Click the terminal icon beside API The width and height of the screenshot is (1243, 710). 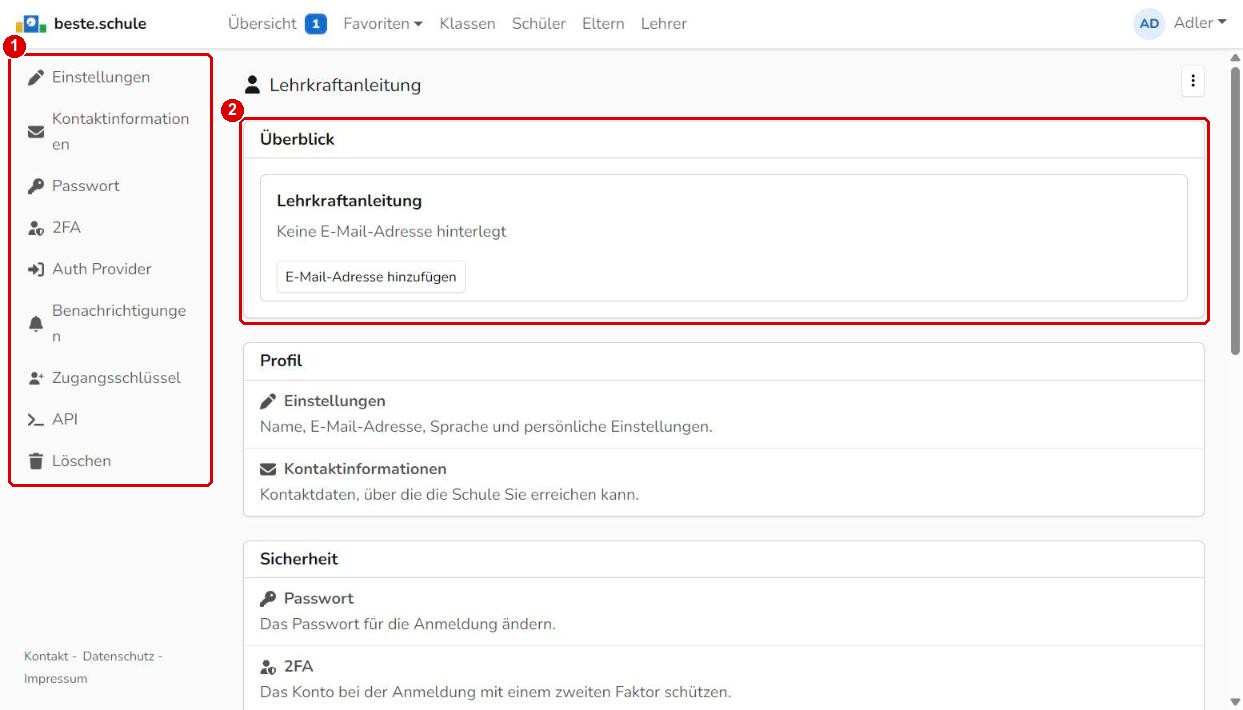(36, 420)
